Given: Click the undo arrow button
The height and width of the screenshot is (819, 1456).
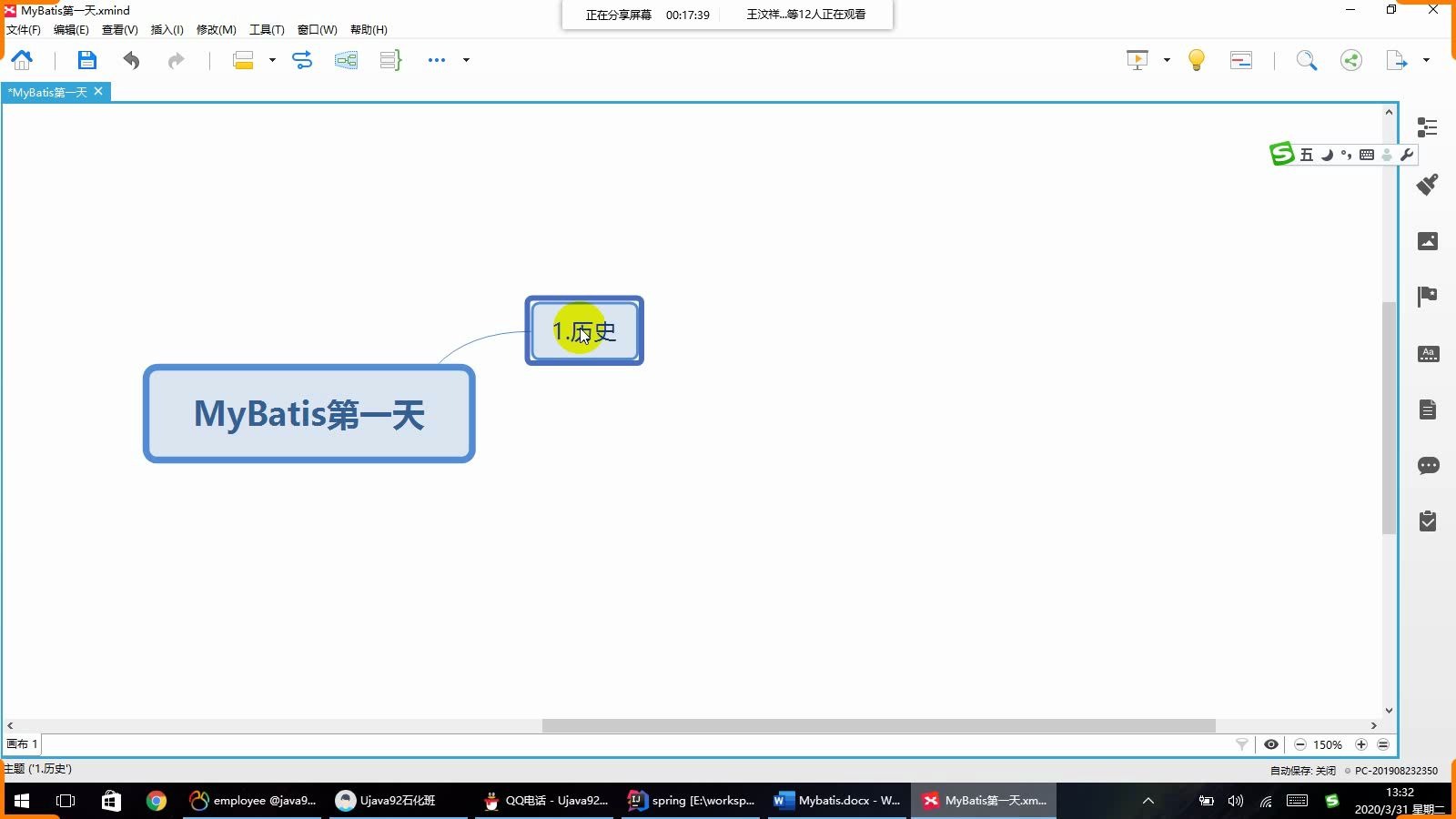Looking at the screenshot, I should click(x=130, y=60).
